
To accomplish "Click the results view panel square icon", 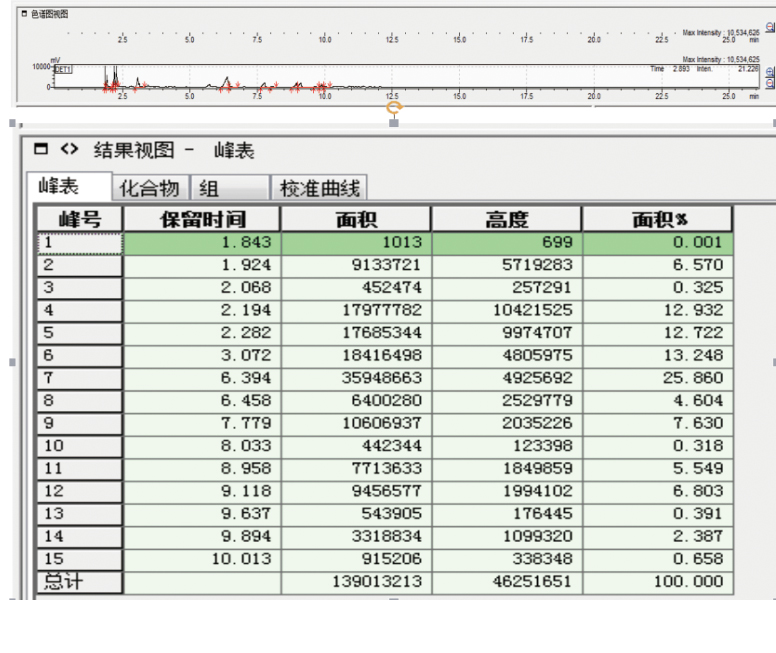I will pos(40,150).
